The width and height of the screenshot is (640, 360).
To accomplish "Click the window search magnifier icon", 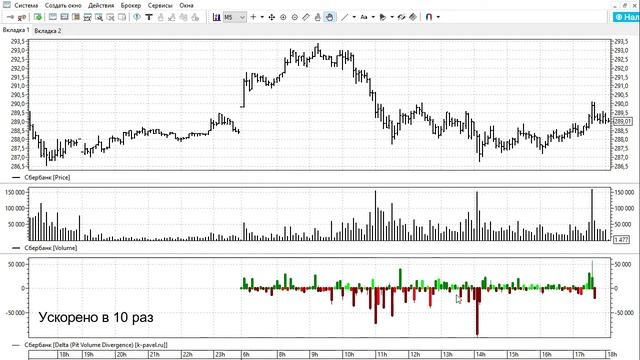I will 98,17.
